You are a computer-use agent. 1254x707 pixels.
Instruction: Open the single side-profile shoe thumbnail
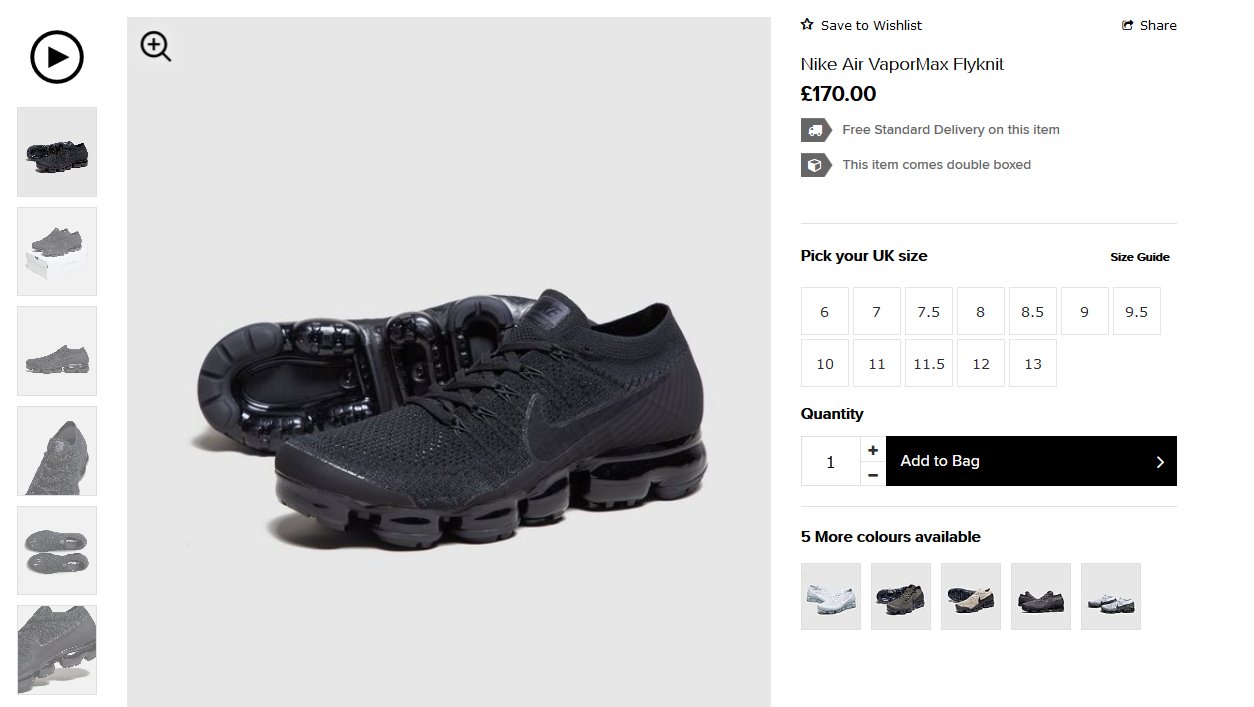click(x=57, y=351)
